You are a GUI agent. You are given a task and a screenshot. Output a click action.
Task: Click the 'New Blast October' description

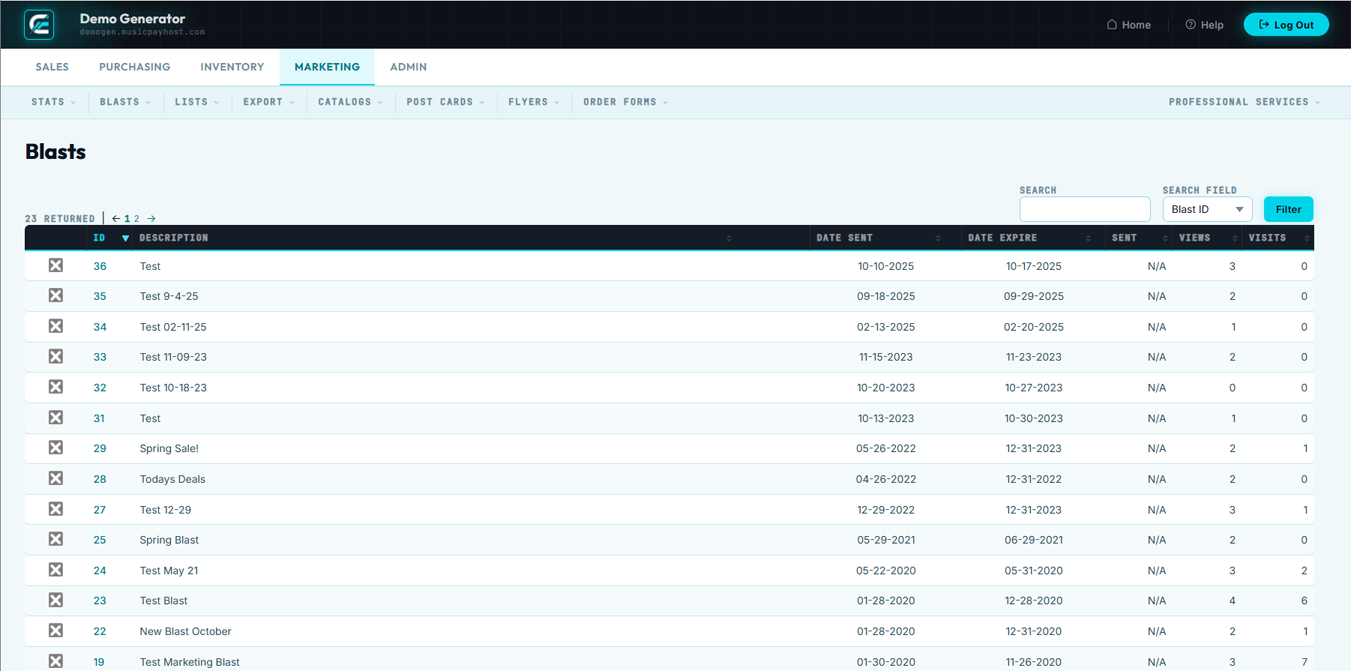coord(185,631)
